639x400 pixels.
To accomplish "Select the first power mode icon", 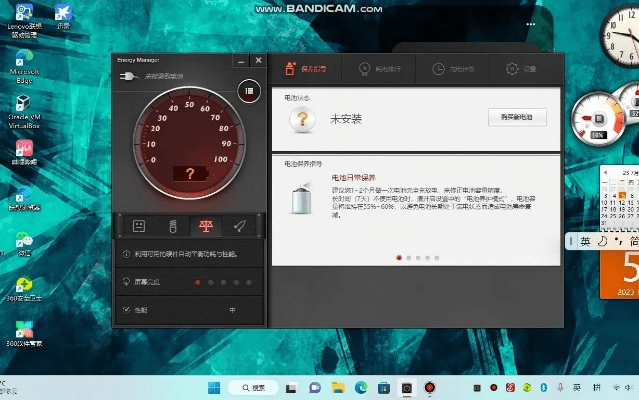I will tap(139, 225).
